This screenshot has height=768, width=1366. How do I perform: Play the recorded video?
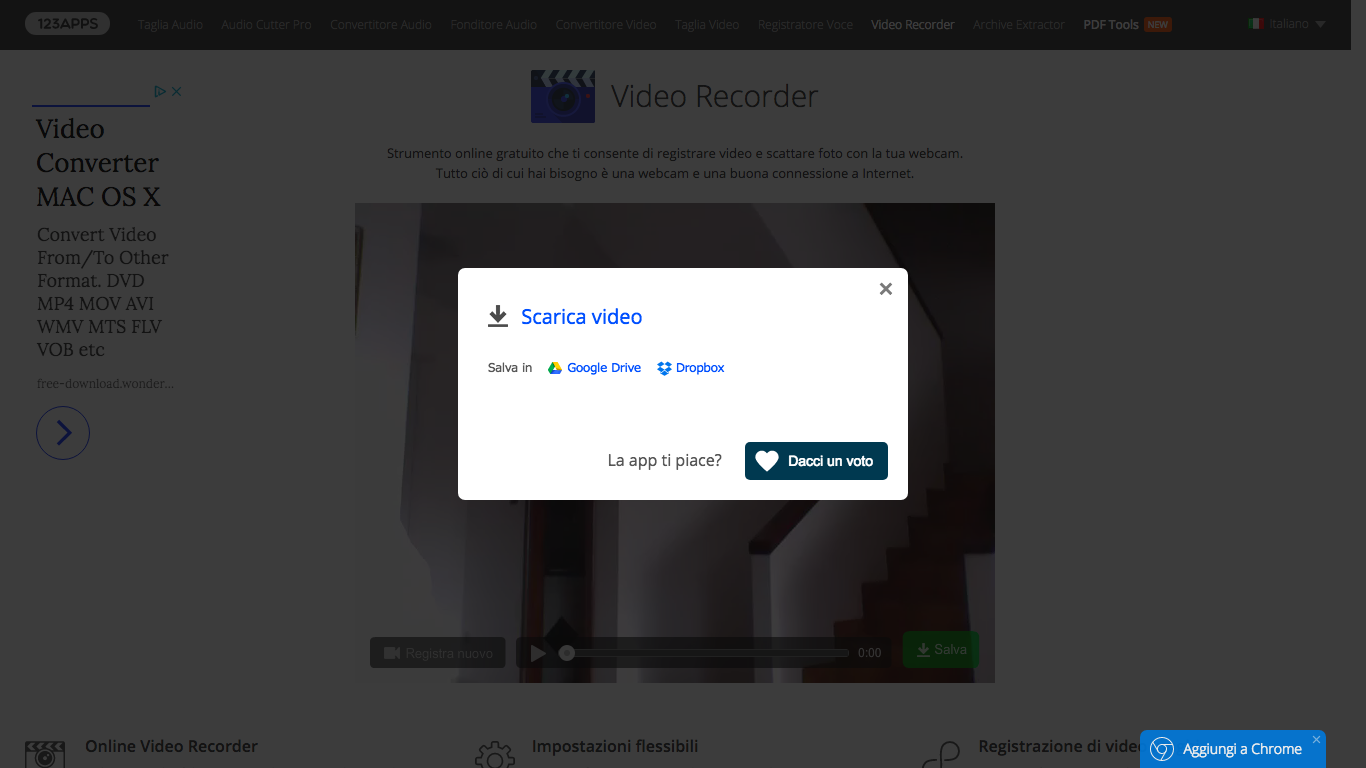click(538, 653)
